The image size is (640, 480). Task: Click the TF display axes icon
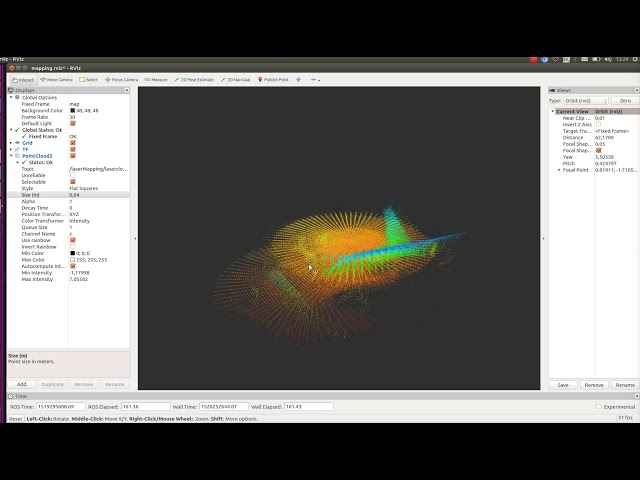[17, 149]
